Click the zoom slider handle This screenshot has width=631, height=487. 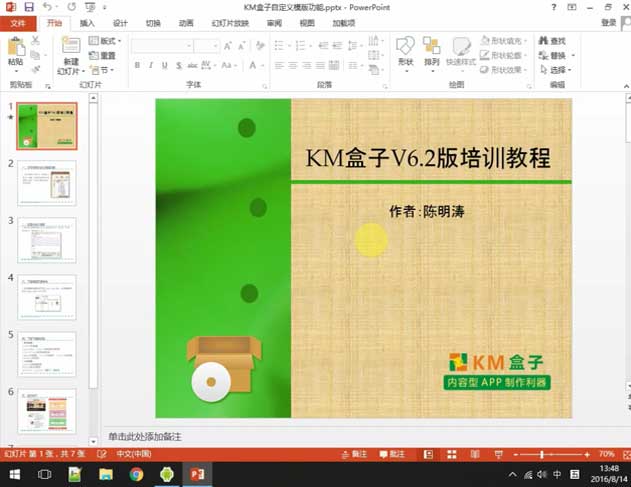click(542, 454)
